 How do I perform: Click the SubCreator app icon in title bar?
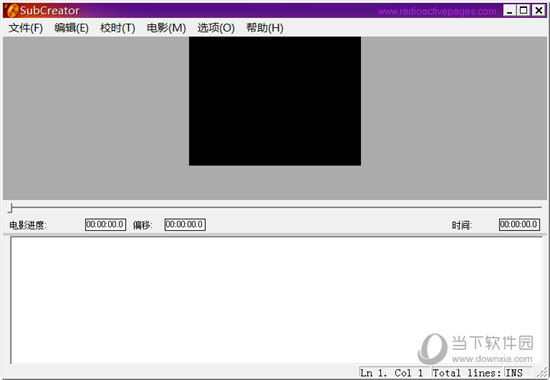12,11
